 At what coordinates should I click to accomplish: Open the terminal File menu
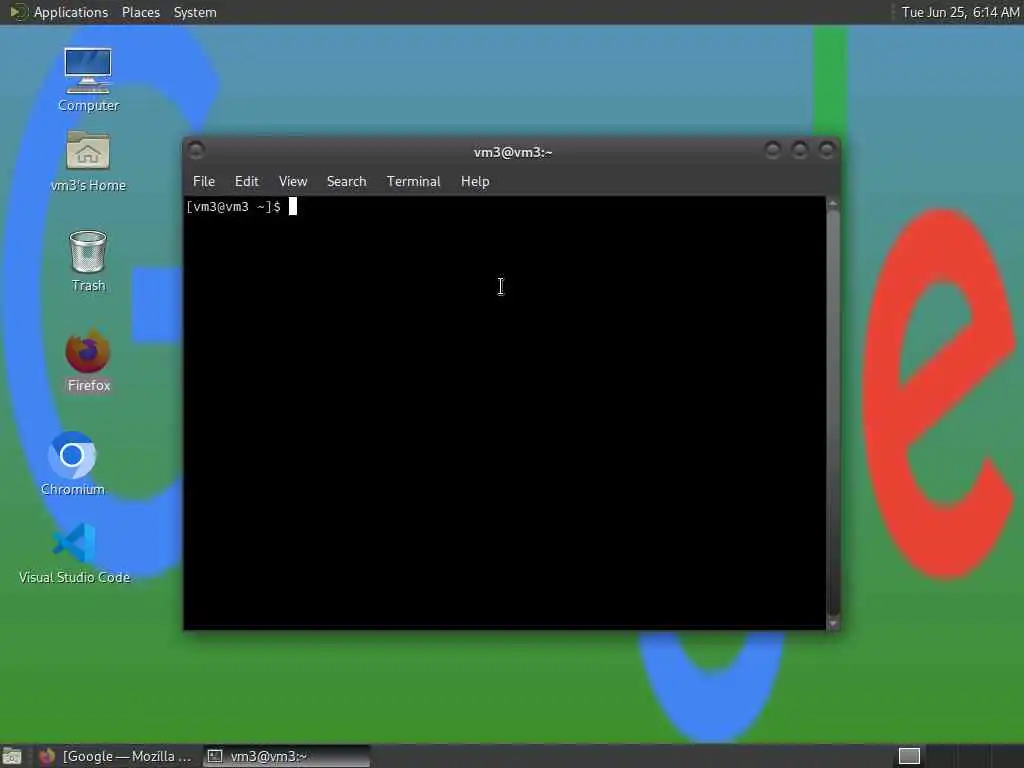click(204, 182)
